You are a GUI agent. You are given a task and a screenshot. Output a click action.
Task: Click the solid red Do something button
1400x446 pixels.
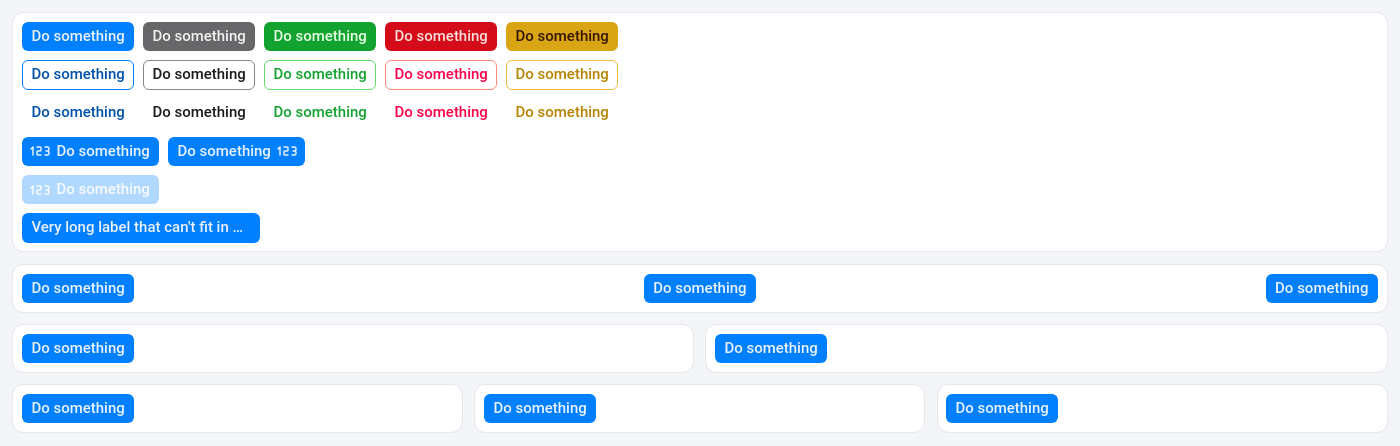tap(441, 36)
